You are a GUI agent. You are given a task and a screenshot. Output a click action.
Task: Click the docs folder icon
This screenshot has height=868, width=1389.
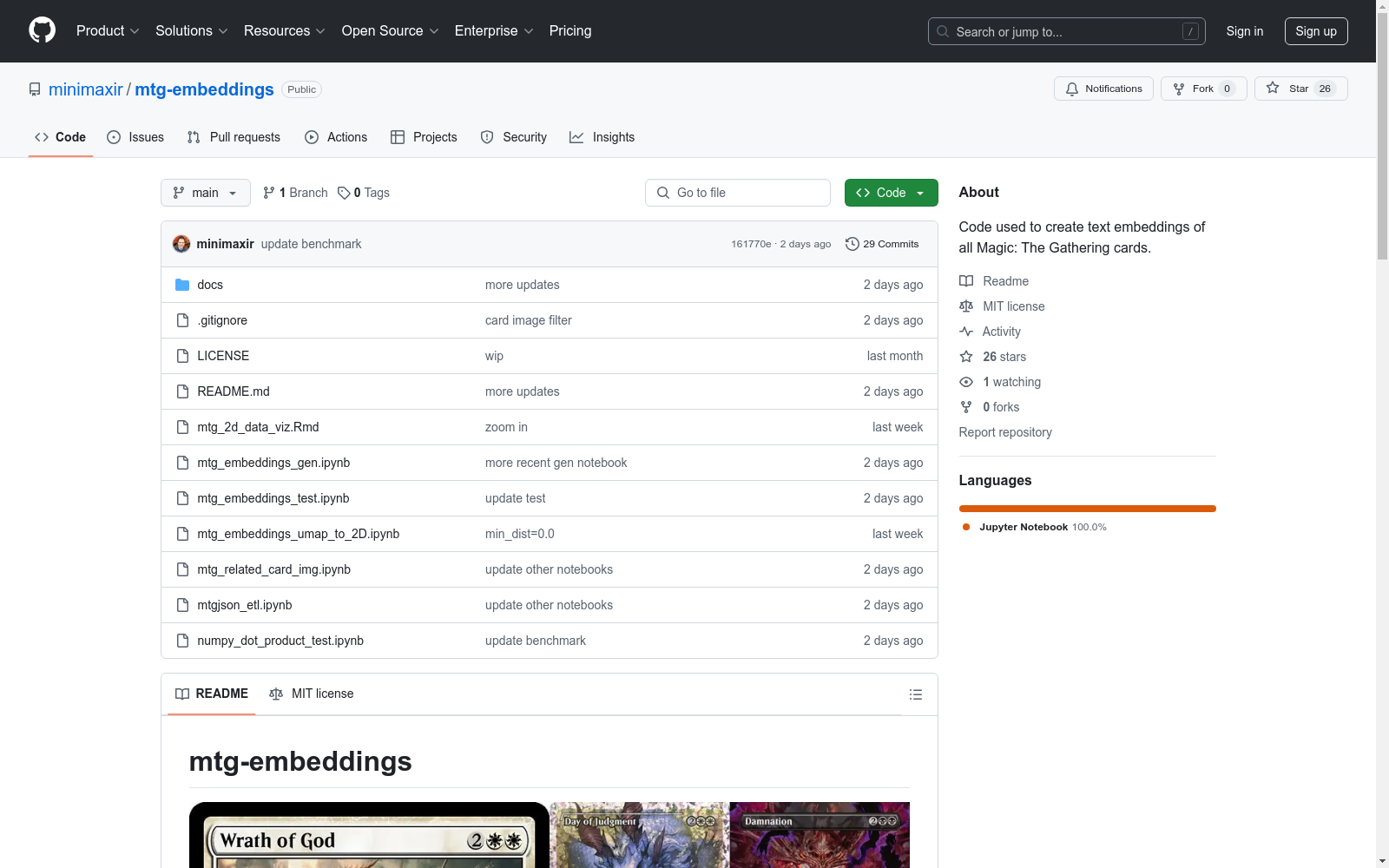point(182,285)
